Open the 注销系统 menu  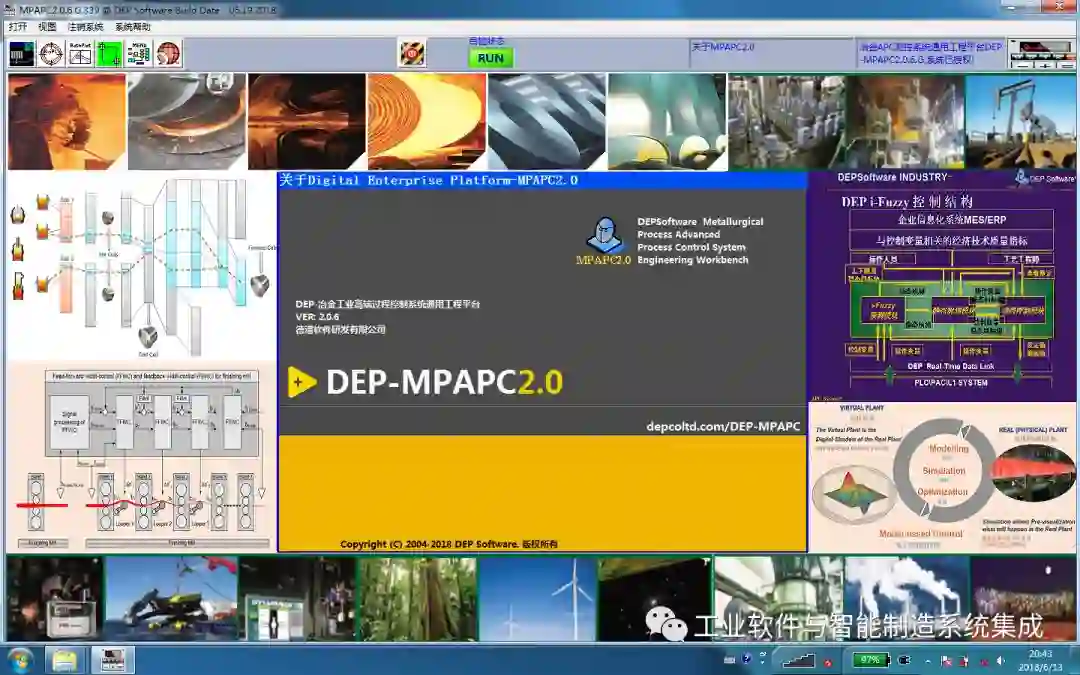point(85,27)
